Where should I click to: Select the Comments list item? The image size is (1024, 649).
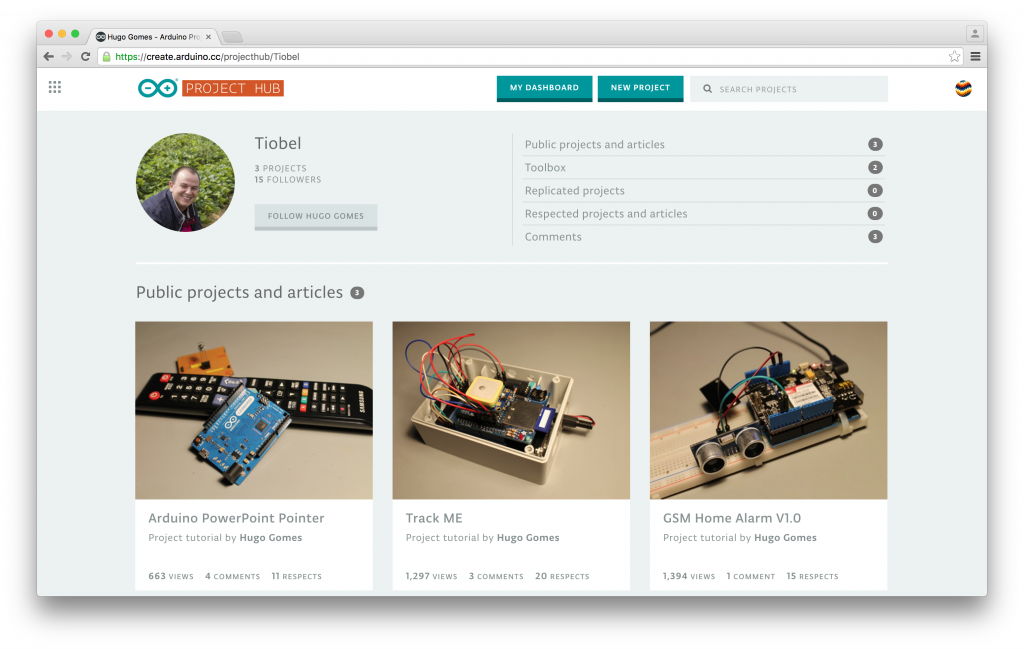703,237
